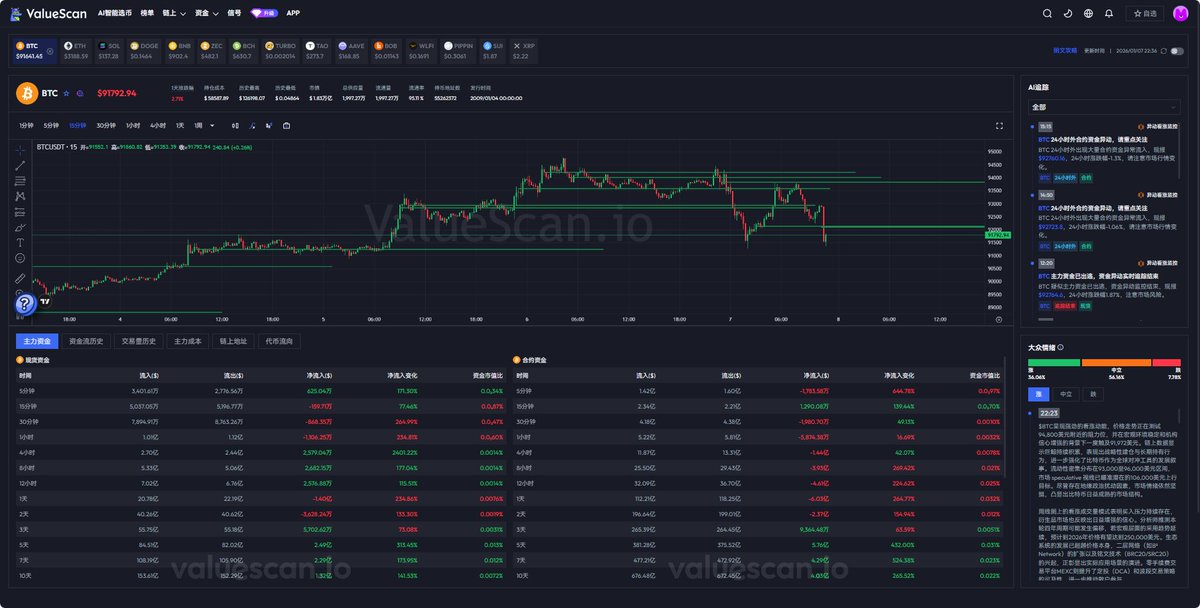
Task: Open the blue help question button
Action: [25, 303]
